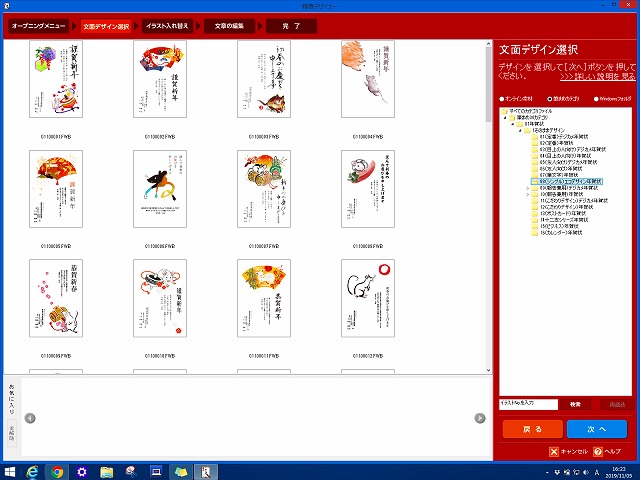Screen dimensions: 640x480
Task: Open File Explorer from the taskbar
Action: pos(107,472)
